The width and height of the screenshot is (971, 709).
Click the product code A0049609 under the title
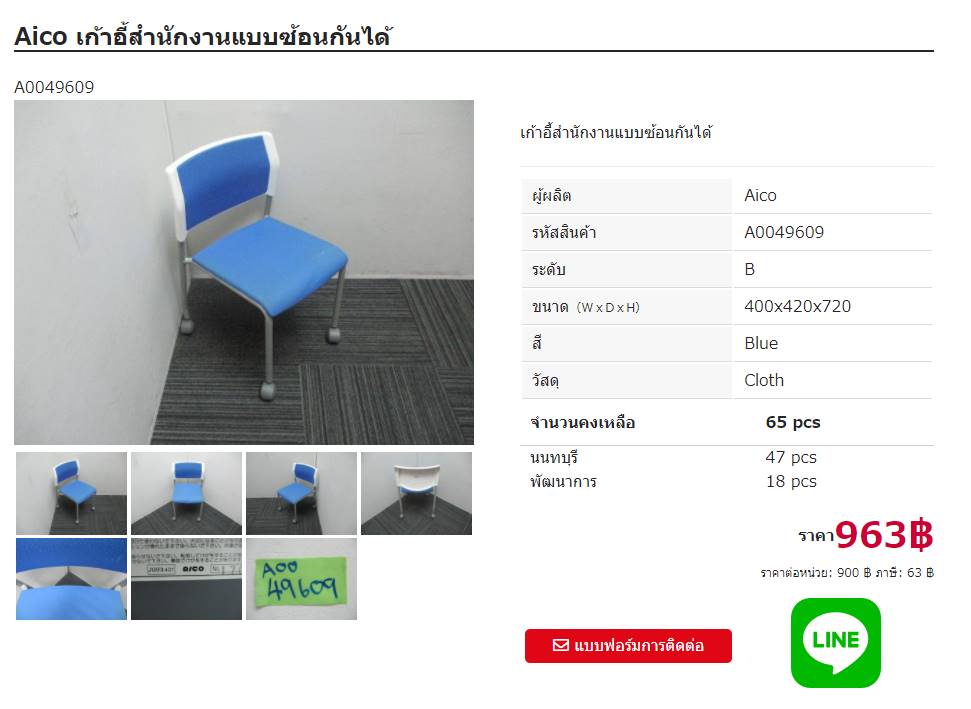(54, 87)
